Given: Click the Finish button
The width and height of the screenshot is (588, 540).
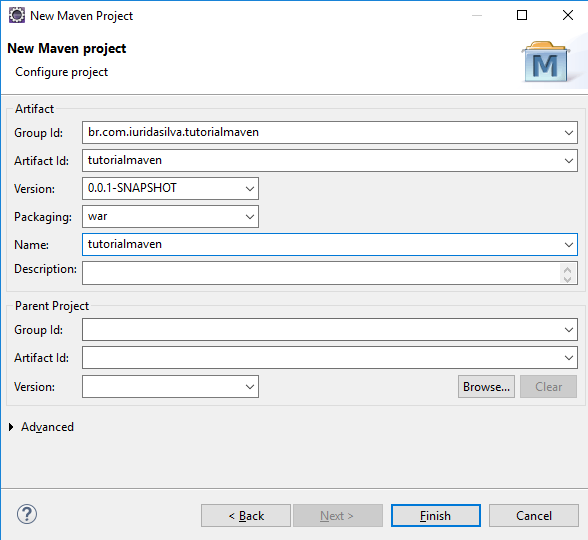Looking at the screenshot, I should pyautogui.click(x=435, y=516).
